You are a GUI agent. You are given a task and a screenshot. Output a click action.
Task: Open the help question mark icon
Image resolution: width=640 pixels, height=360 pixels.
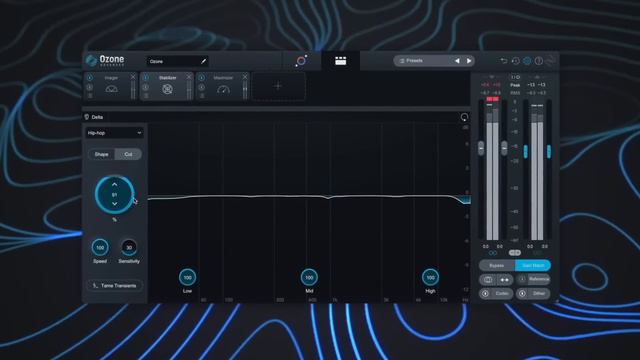[x=539, y=61]
